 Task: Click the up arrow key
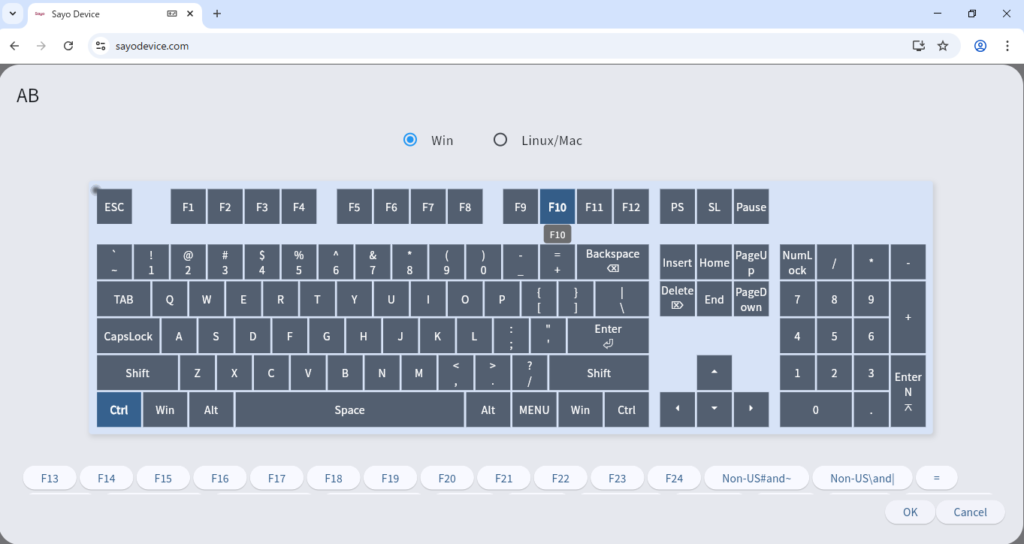(714, 372)
